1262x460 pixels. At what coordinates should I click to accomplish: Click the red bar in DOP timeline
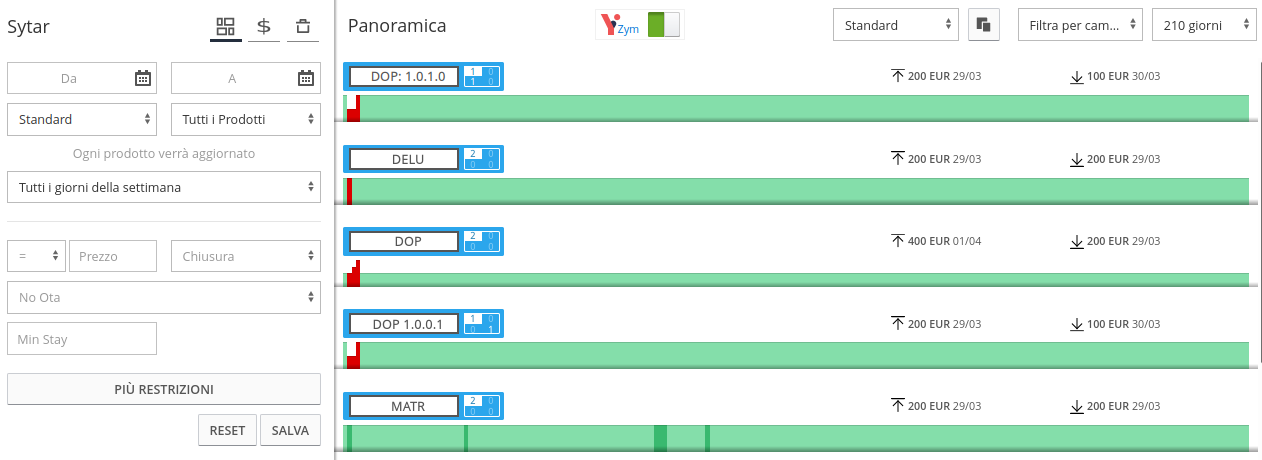(354, 274)
